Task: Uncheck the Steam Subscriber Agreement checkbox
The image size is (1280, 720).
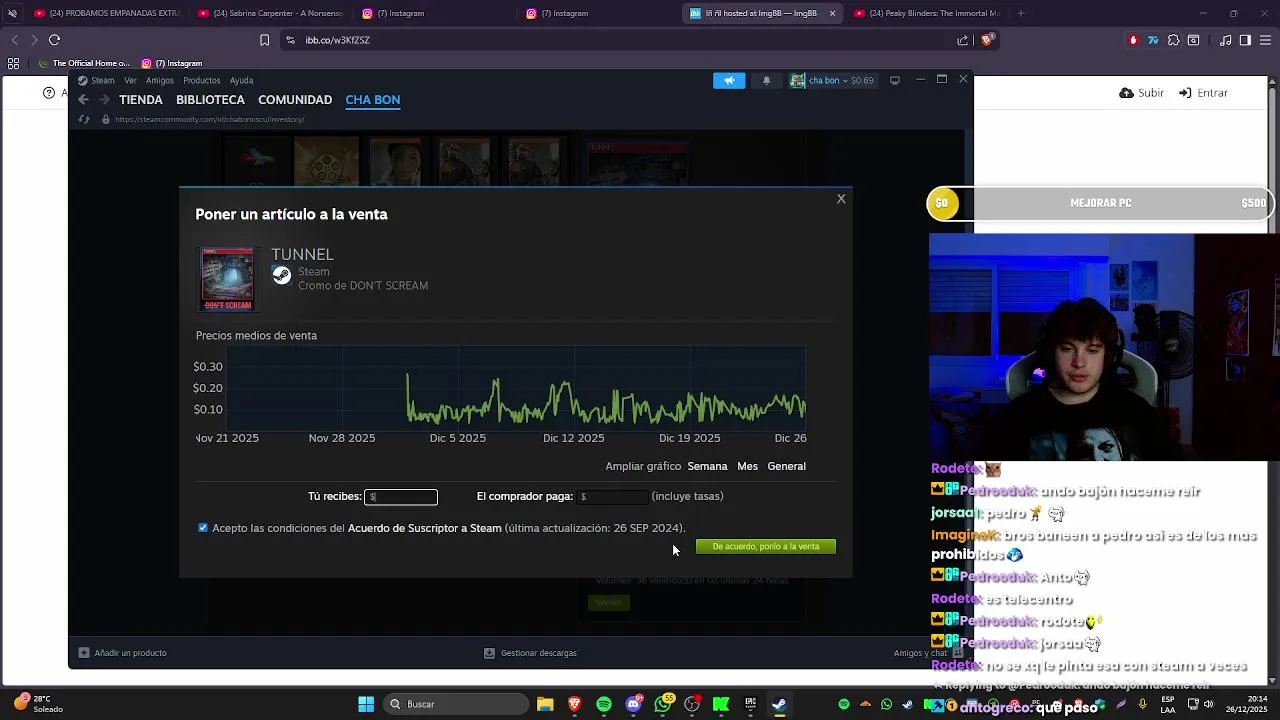Action: pyautogui.click(x=203, y=528)
